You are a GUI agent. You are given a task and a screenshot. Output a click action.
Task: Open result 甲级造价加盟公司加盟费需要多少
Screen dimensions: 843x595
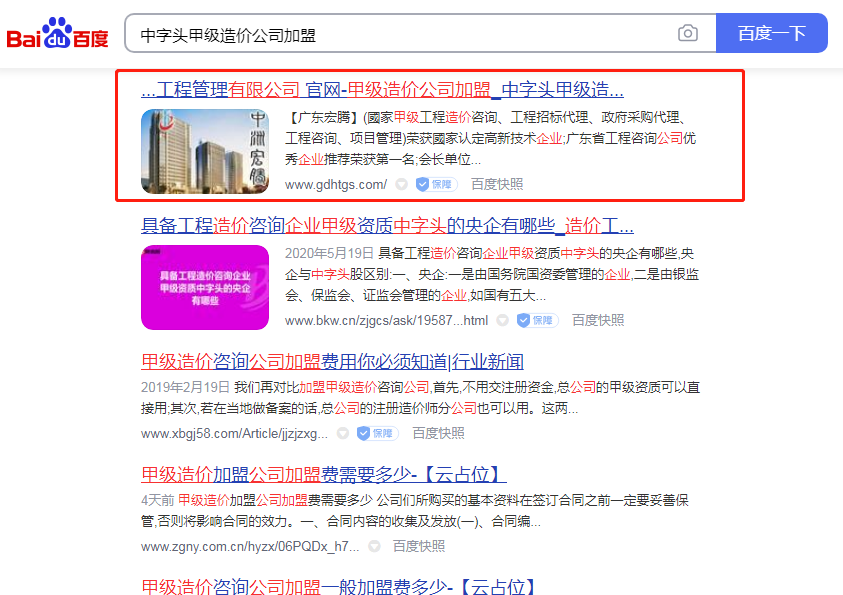pos(323,474)
